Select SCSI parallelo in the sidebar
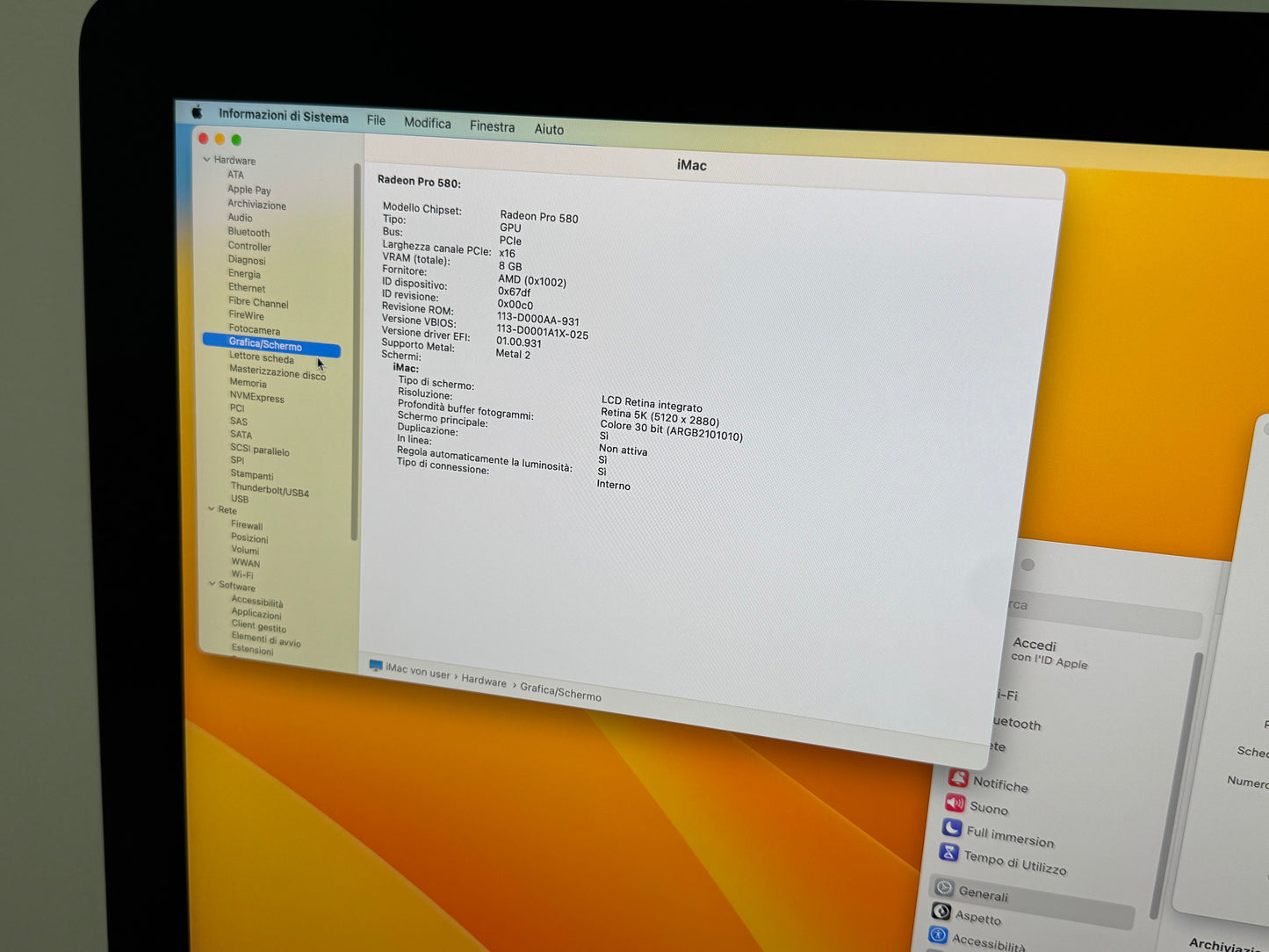The width and height of the screenshot is (1269, 952). [x=259, y=450]
